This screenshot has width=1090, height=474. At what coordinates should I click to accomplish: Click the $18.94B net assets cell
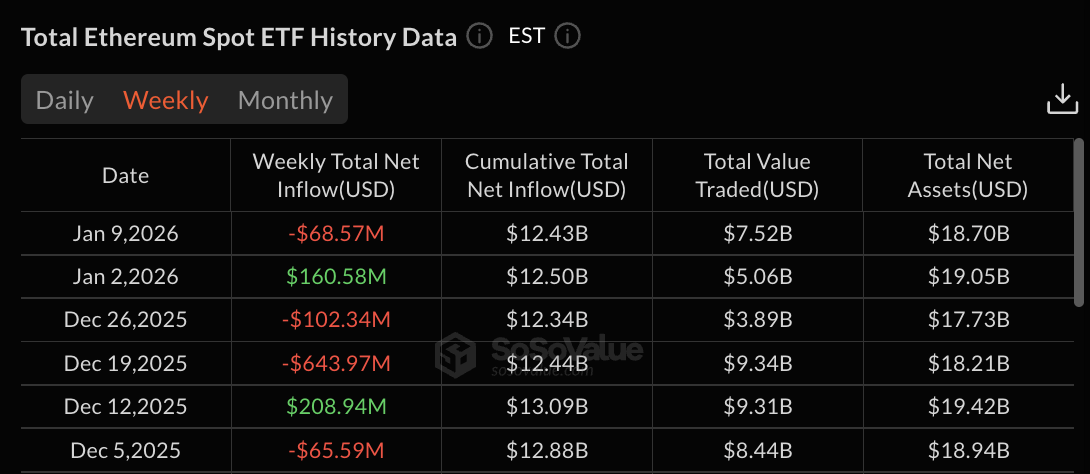(968, 450)
